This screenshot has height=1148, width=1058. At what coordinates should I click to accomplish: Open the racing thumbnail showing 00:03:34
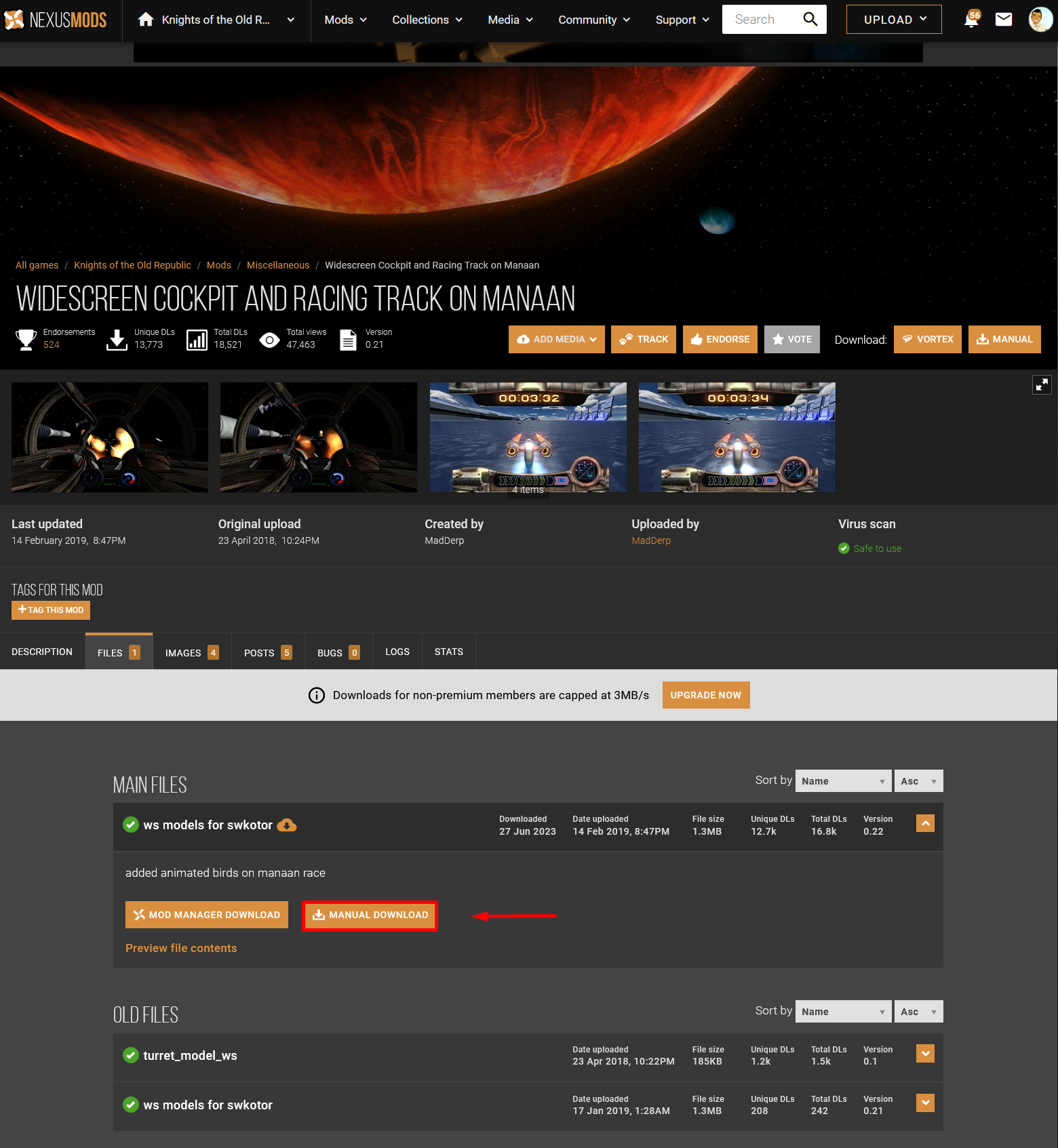pos(737,437)
